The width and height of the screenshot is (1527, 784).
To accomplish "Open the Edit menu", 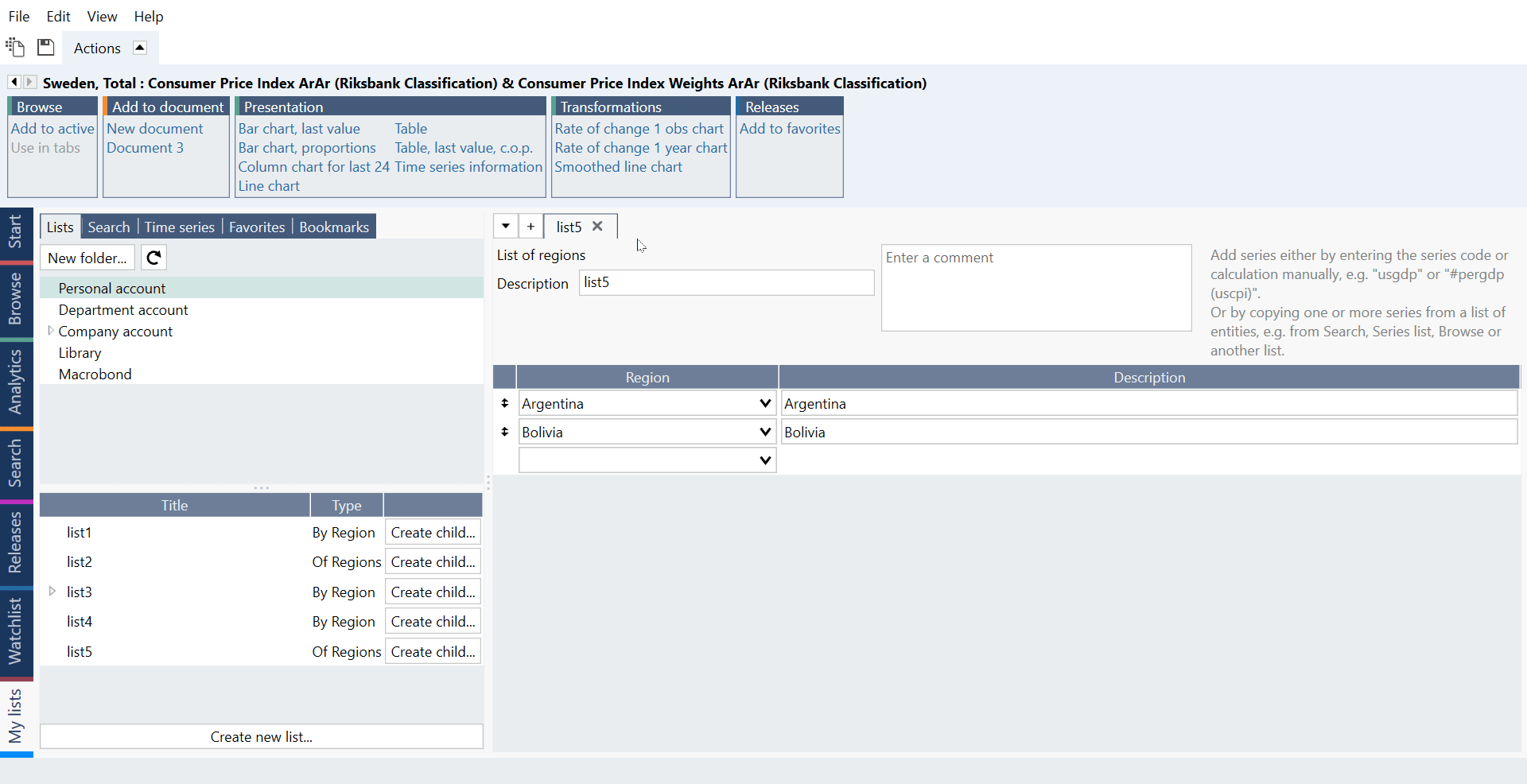I will [x=58, y=16].
